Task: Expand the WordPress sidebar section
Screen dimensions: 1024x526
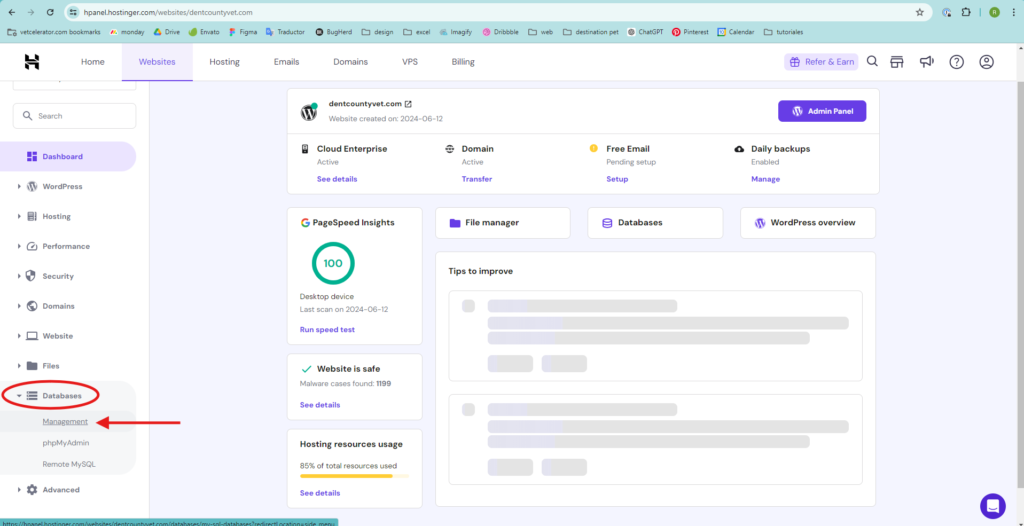Action: (x=62, y=186)
